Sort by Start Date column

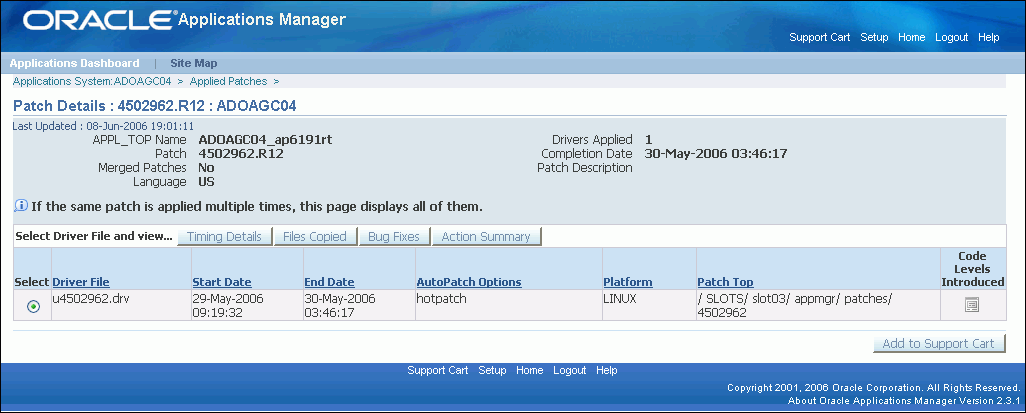click(x=222, y=282)
